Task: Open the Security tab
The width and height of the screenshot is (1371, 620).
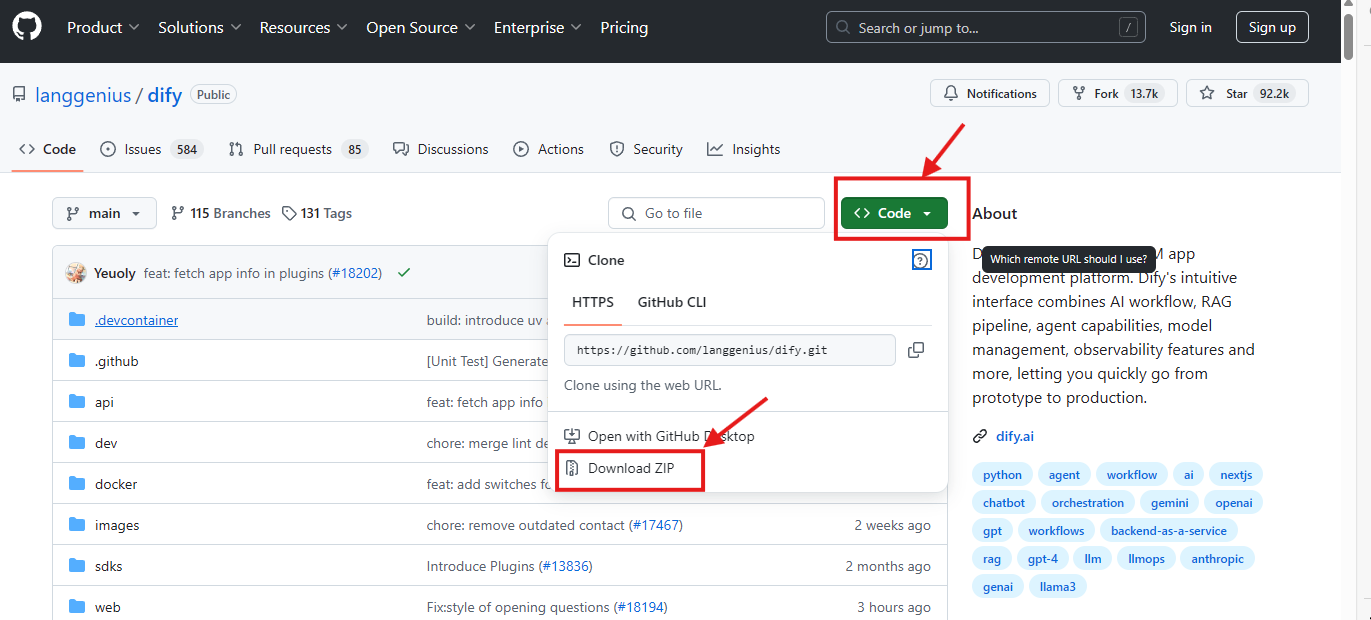Action: point(646,149)
